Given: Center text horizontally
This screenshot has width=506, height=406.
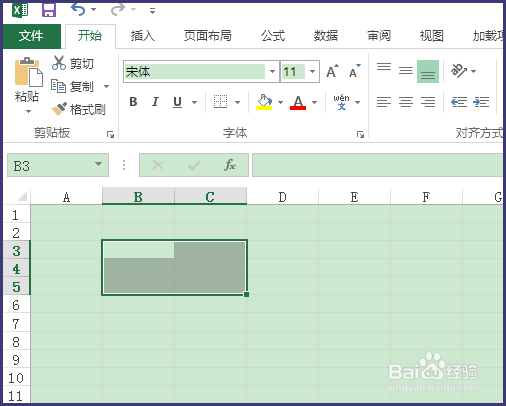Looking at the screenshot, I should point(406,102).
